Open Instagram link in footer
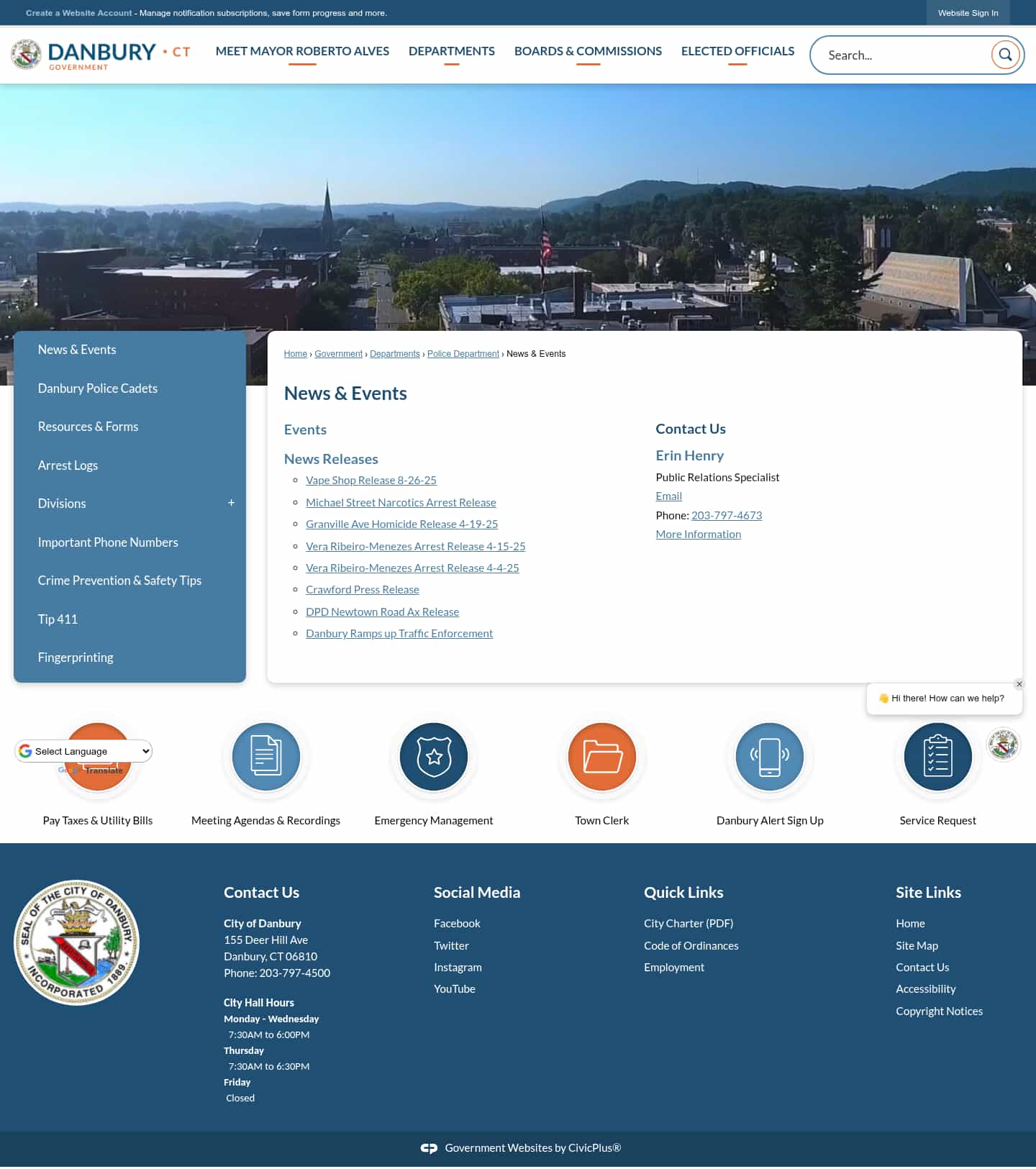The height and width of the screenshot is (1169, 1036). pyautogui.click(x=458, y=968)
